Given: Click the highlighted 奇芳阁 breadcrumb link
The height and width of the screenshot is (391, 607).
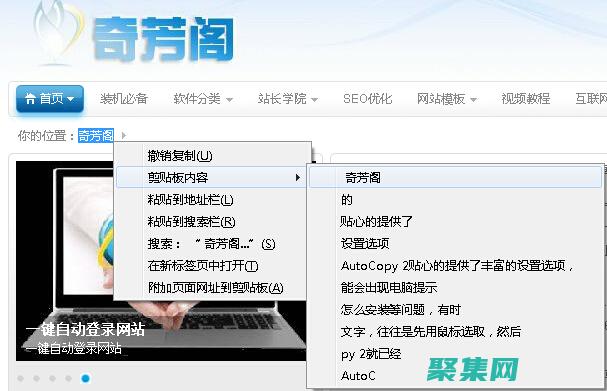Looking at the screenshot, I should tap(96, 135).
